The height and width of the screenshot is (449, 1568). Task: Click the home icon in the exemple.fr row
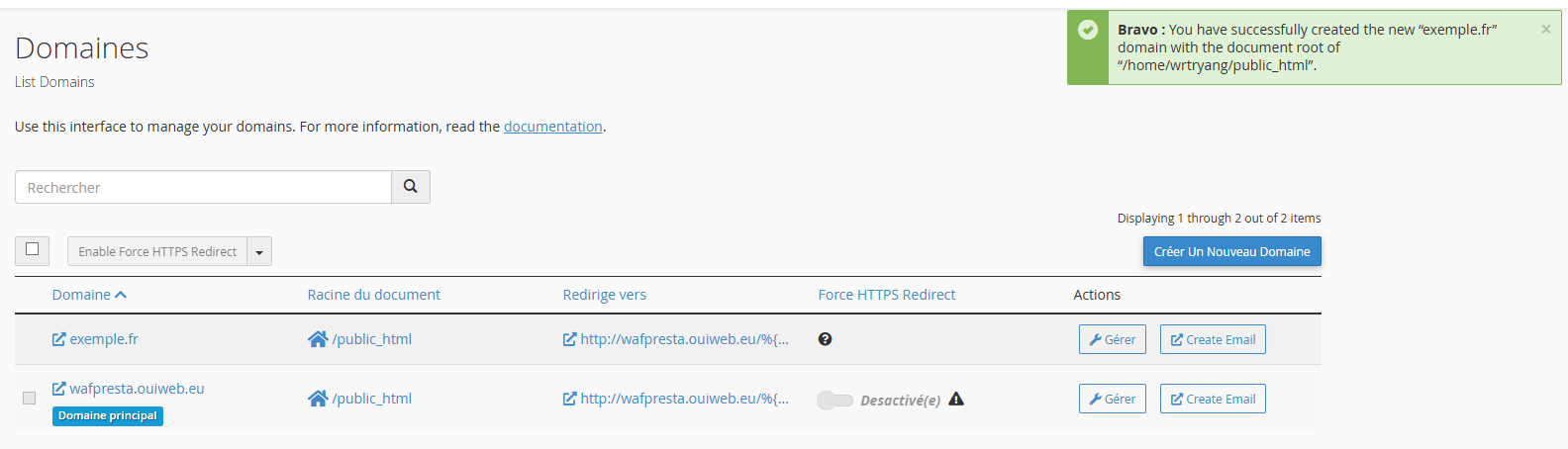pos(318,339)
